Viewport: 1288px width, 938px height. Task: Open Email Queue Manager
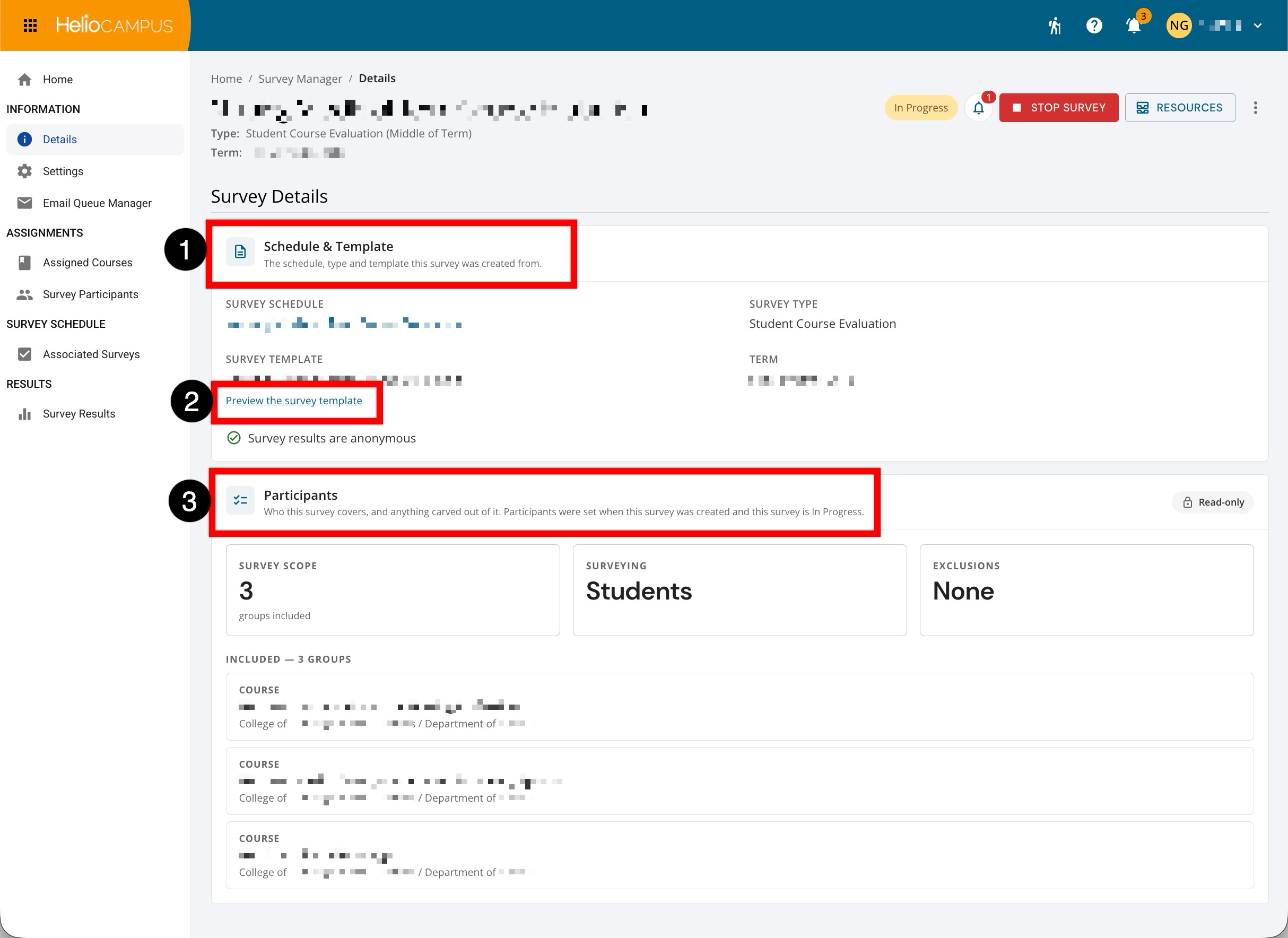tap(95, 203)
